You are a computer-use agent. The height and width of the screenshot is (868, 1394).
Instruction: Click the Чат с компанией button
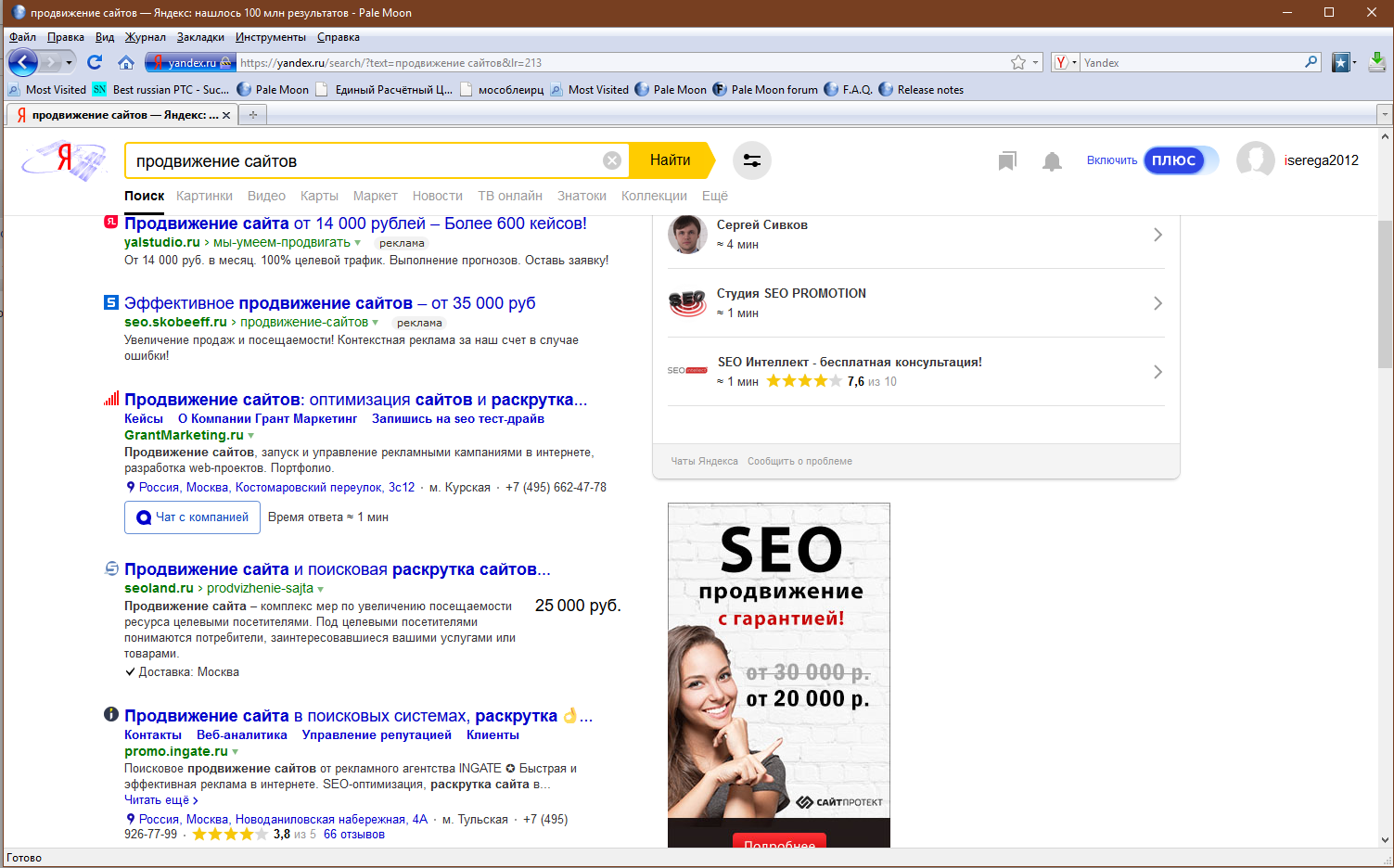pyautogui.click(x=192, y=517)
